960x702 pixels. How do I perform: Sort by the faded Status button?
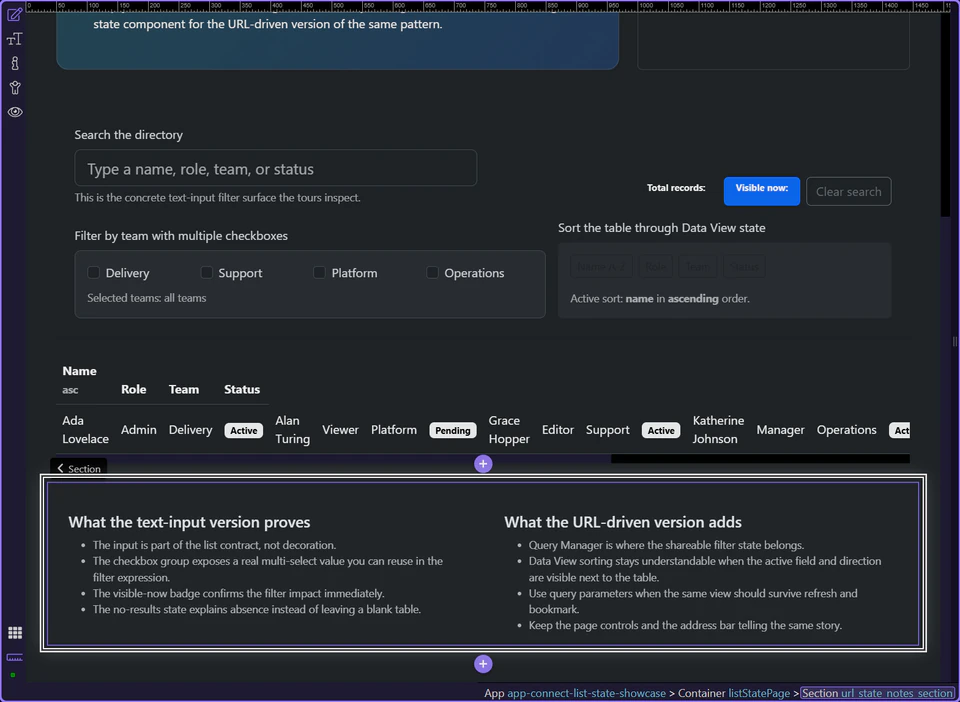tap(744, 267)
